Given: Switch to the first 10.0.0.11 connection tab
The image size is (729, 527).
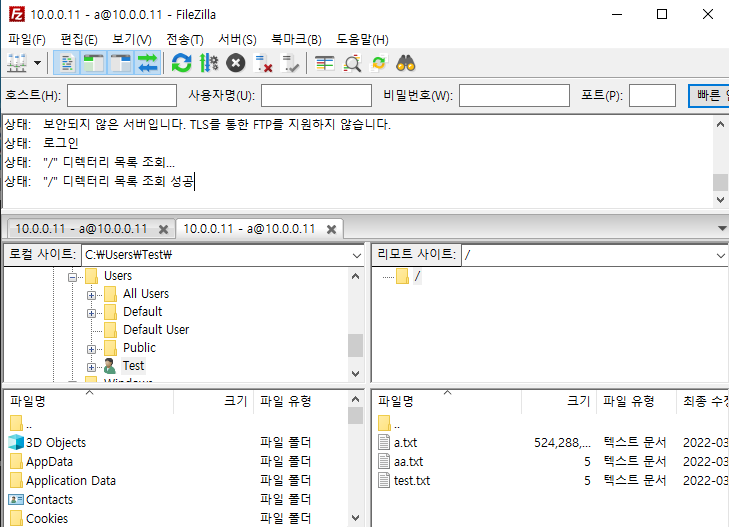Looking at the screenshot, I should pos(81,229).
